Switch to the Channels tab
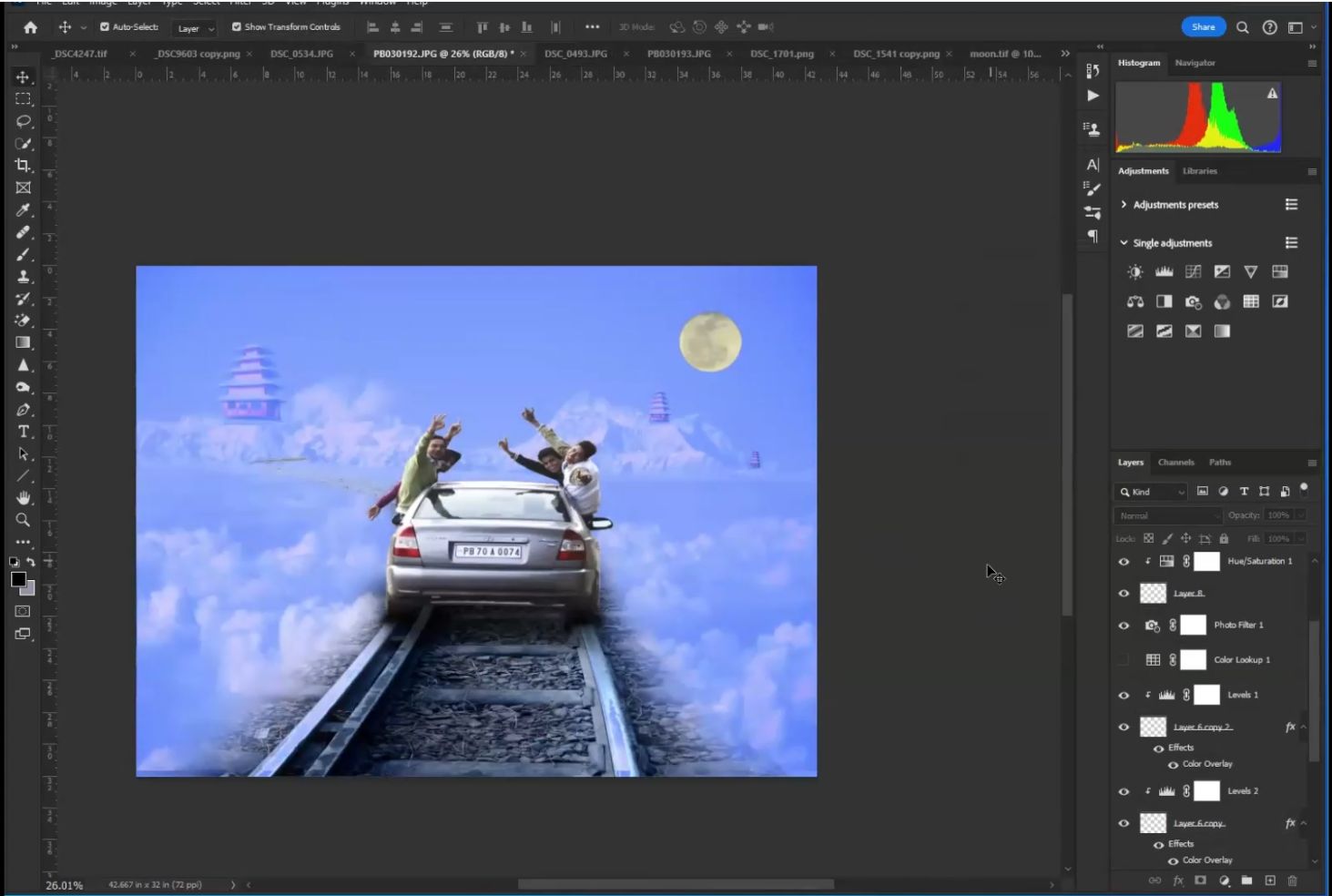 tap(1175, 463)
